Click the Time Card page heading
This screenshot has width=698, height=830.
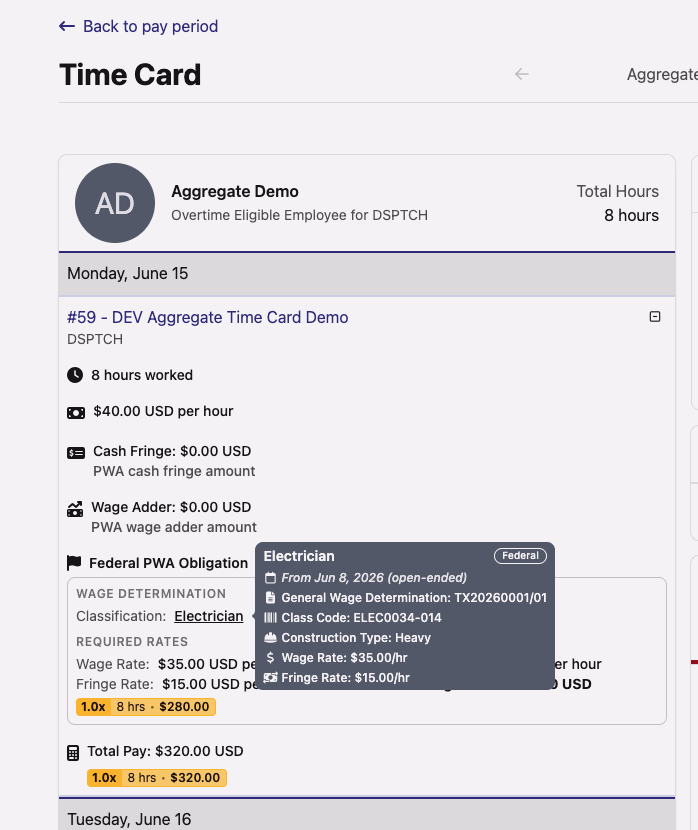pos(130,75)
